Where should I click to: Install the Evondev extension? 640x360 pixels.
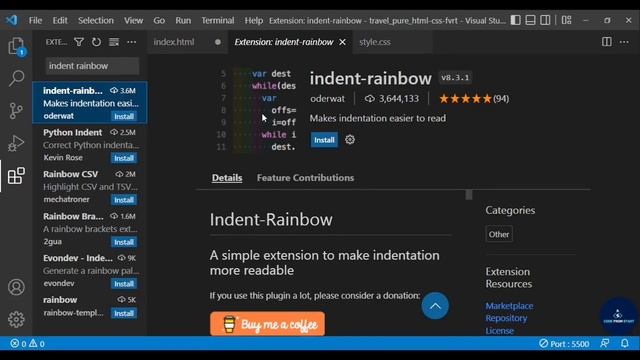pyautogui.click(x=124, y=284)
